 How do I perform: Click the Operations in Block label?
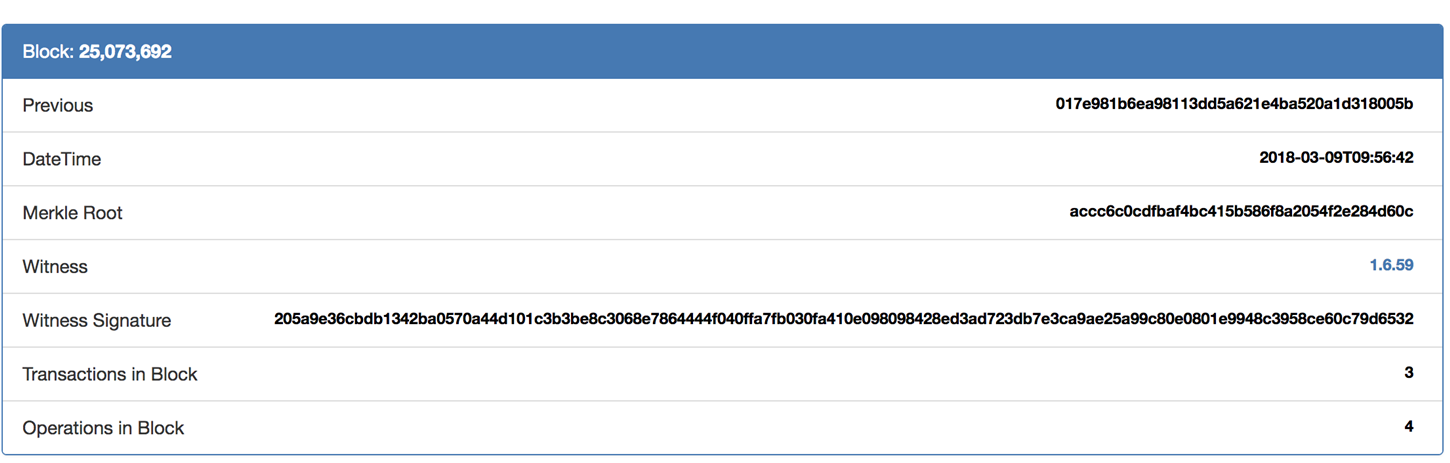[103, 428]
